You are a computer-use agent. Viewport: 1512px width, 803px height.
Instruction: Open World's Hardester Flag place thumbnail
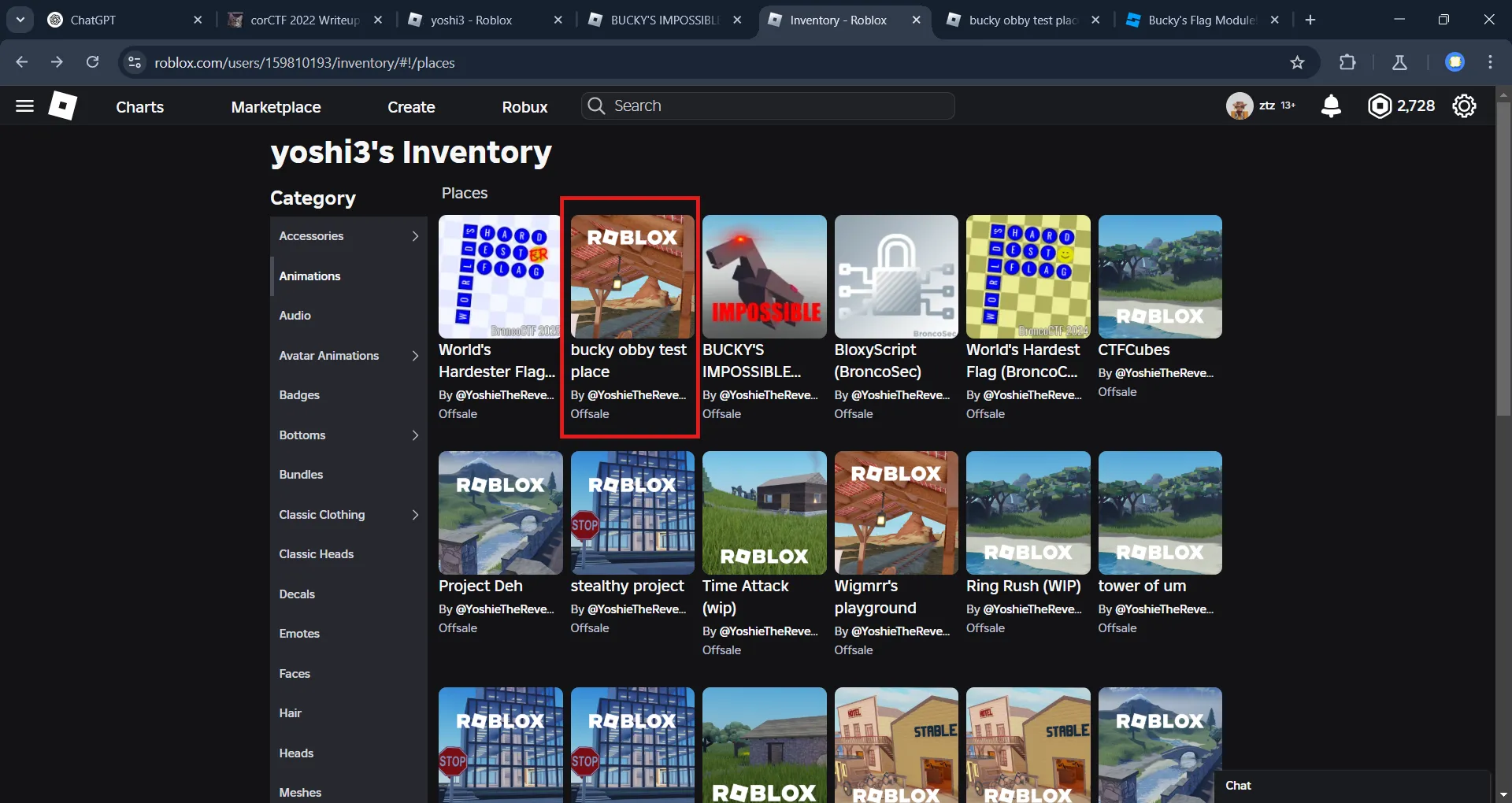click(500, 277)
